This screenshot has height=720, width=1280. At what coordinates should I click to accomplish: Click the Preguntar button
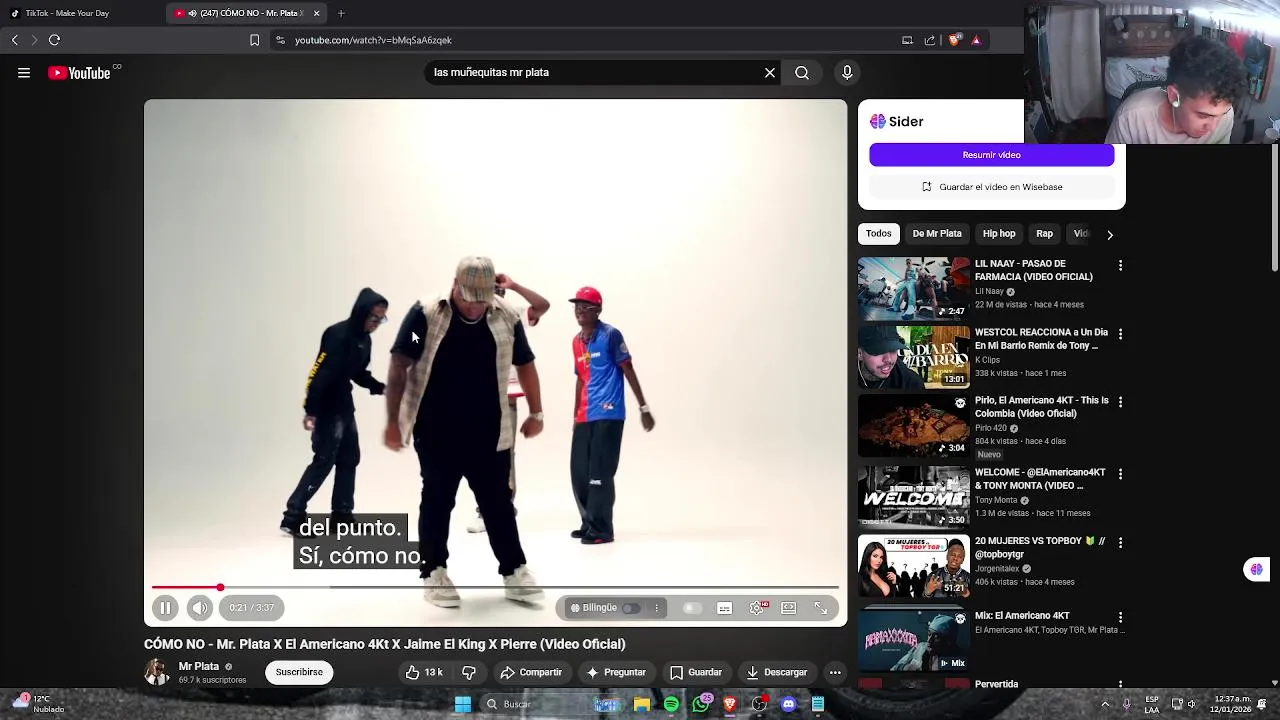pyautogui.click(x=616, y=673)
